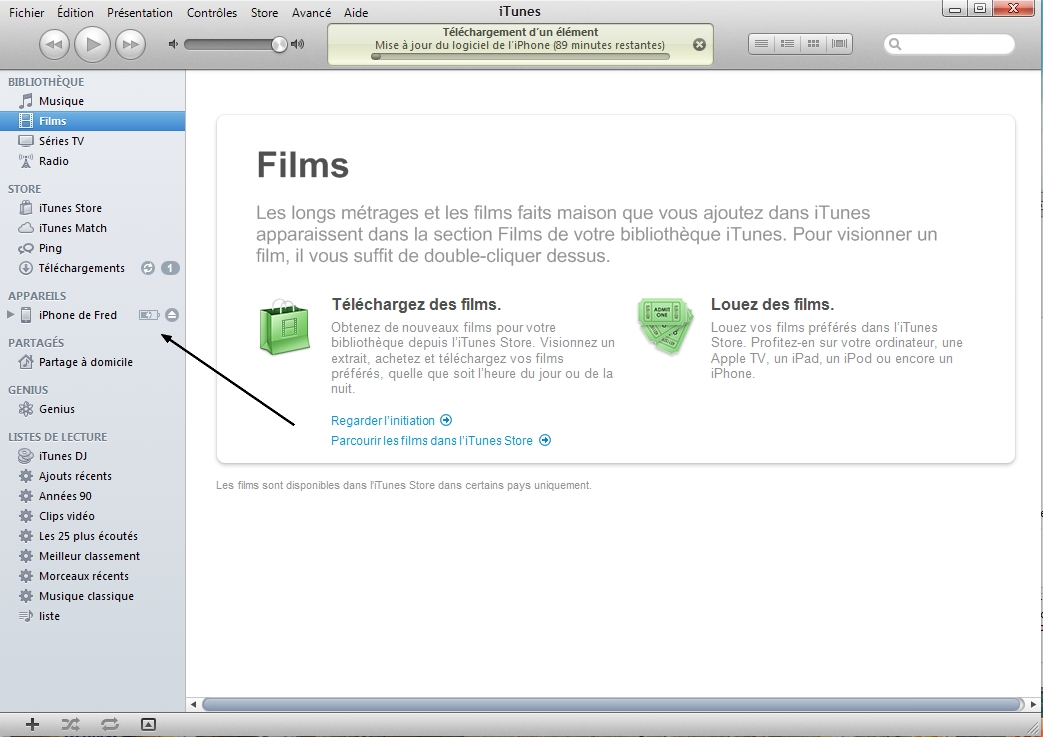Switch to Cover Flow view
Screen dimensions: 1043x737
tap(839, 44)
